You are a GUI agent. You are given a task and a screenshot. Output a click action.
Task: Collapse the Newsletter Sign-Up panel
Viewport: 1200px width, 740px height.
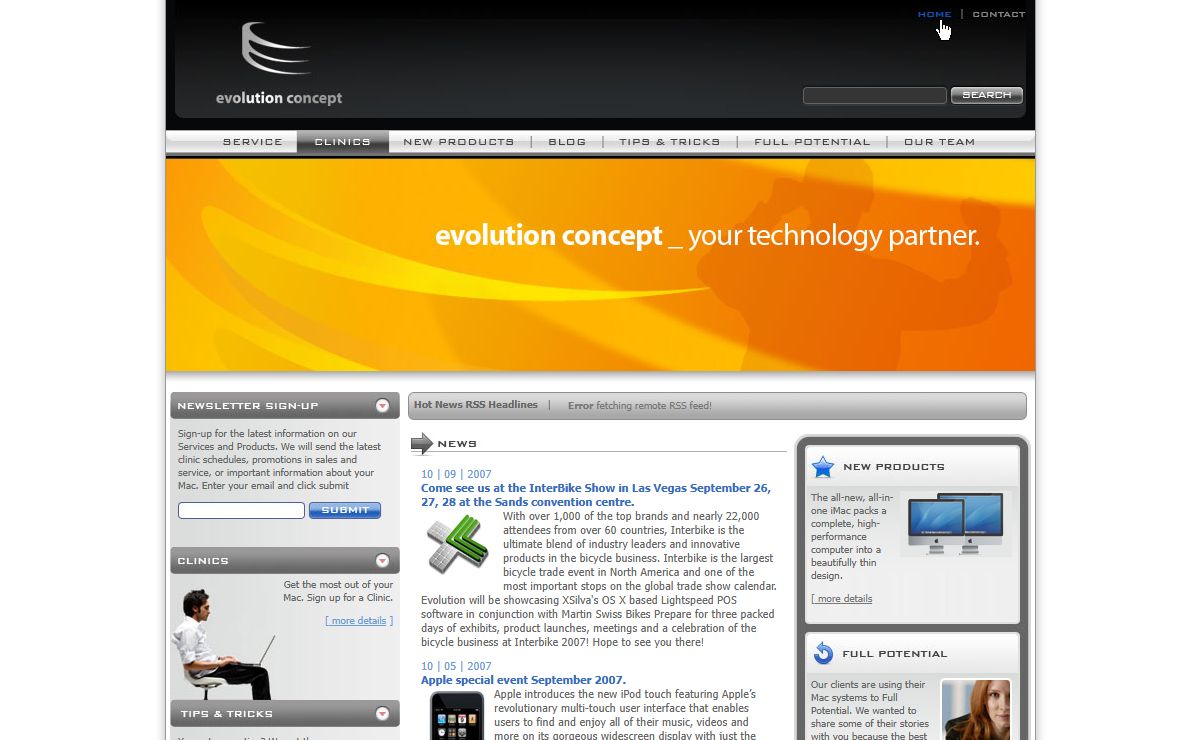tap(382, 406)
